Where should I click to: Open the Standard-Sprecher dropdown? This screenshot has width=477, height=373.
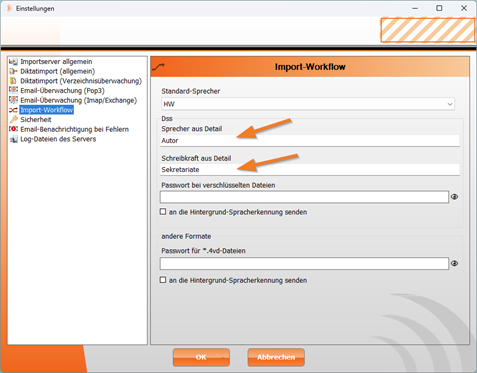point(308,104)
